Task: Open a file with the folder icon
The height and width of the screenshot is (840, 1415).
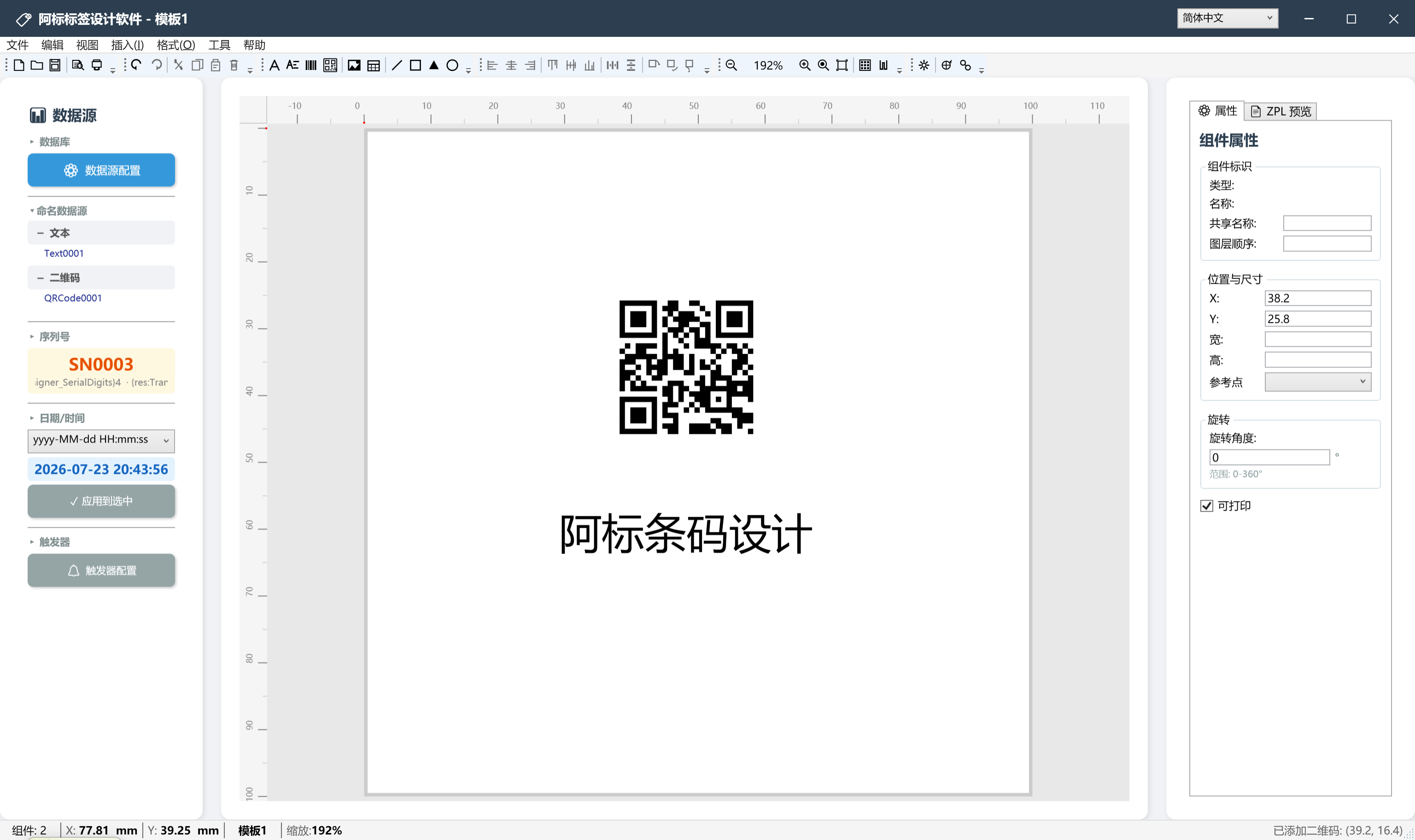Action: tap(37, 65)
